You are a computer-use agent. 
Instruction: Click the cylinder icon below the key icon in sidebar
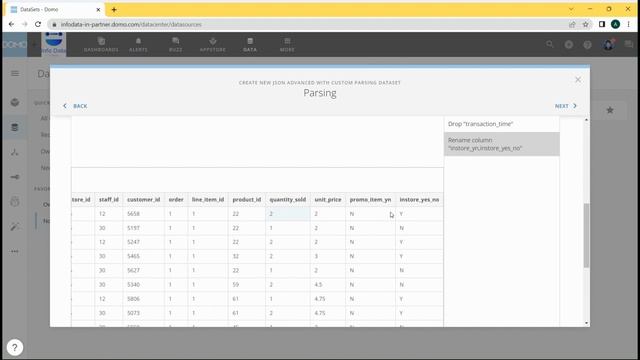pyautogui.click(x=15, y=201)
